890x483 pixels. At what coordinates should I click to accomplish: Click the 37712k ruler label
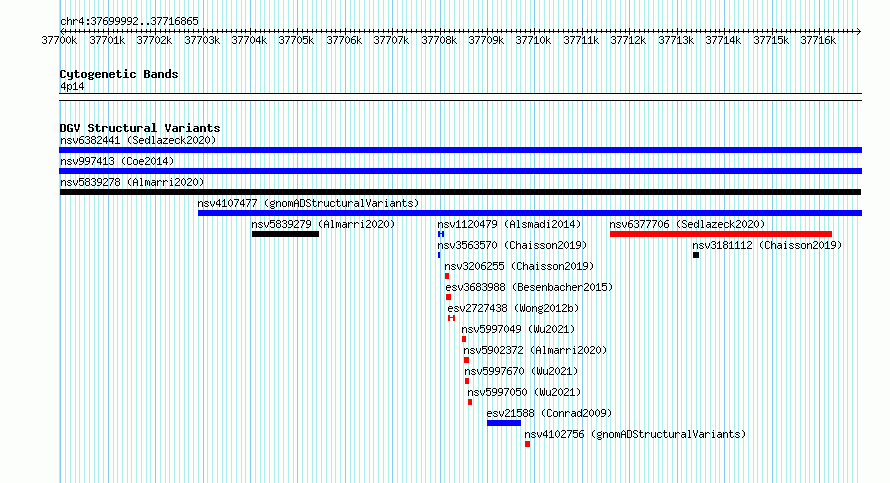(628, 40)
